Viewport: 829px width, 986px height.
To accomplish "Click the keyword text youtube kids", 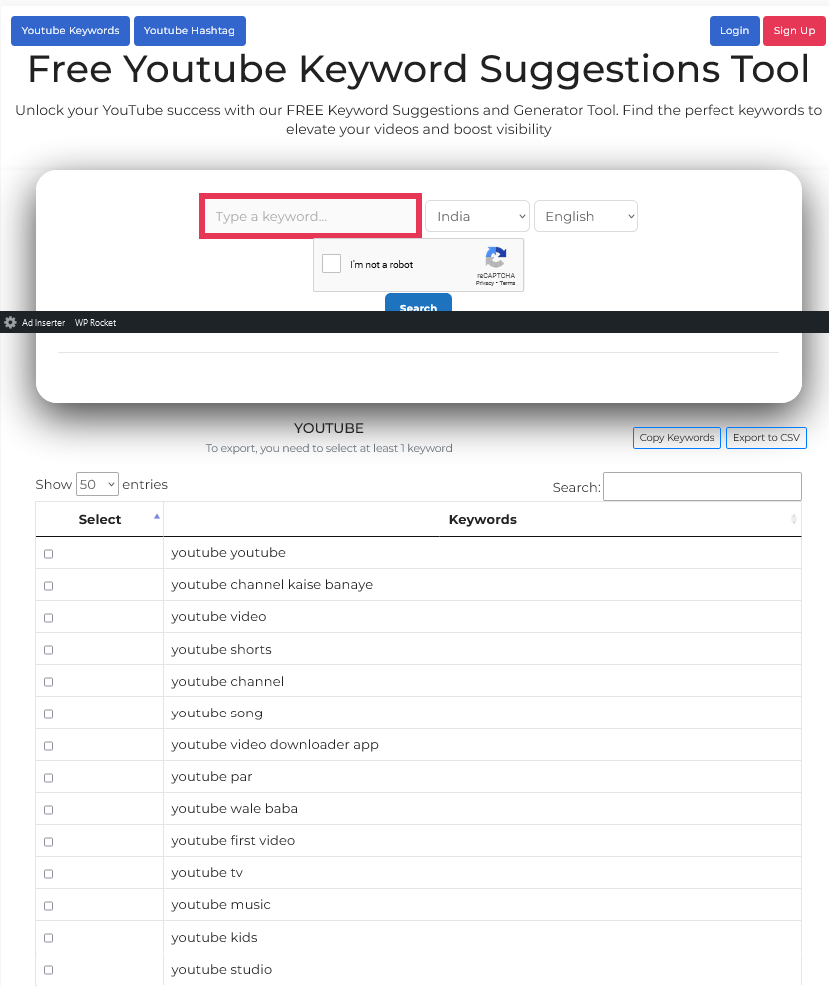I will [214, 938].
